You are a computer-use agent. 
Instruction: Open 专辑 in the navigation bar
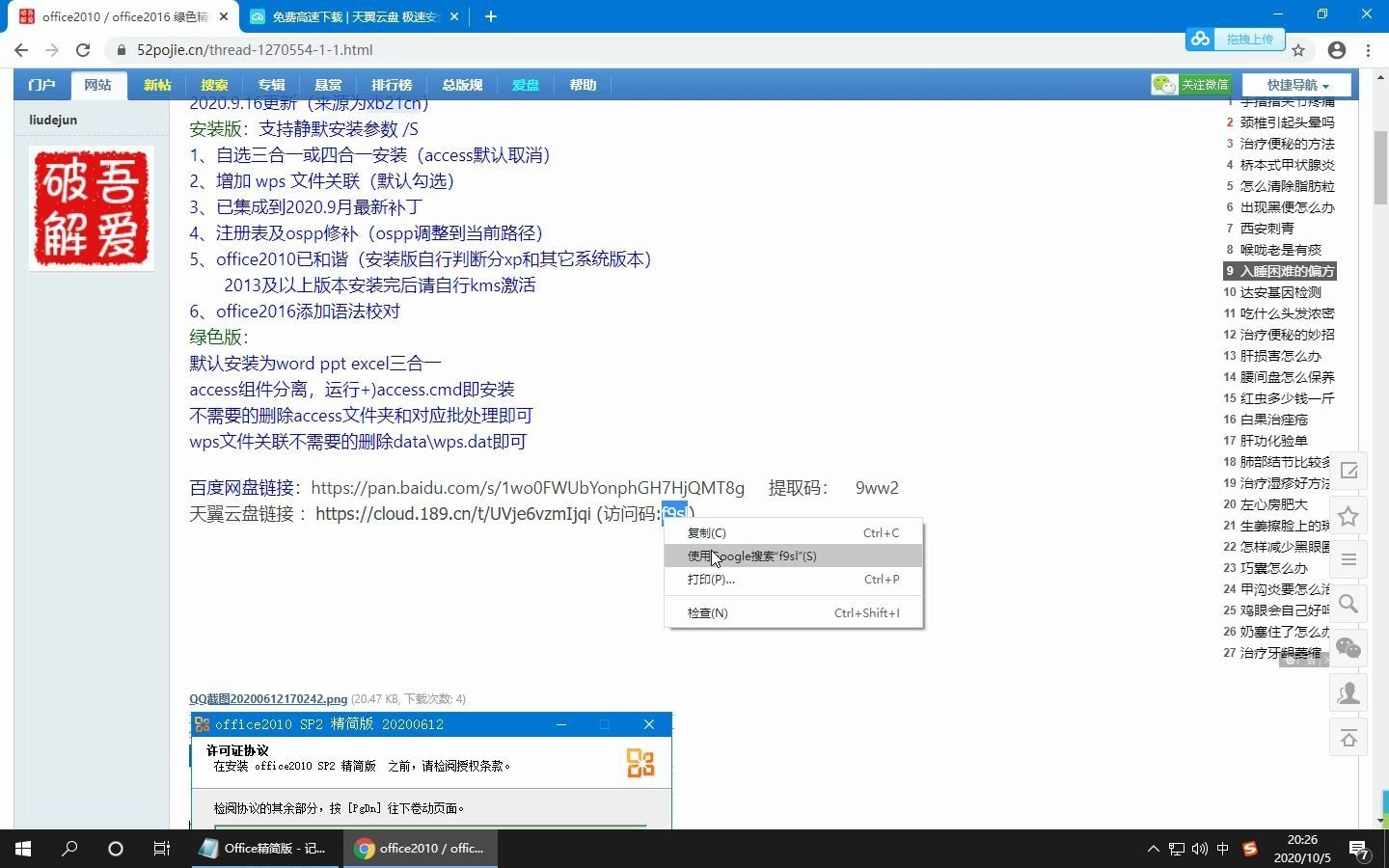(x=271, y=85)
